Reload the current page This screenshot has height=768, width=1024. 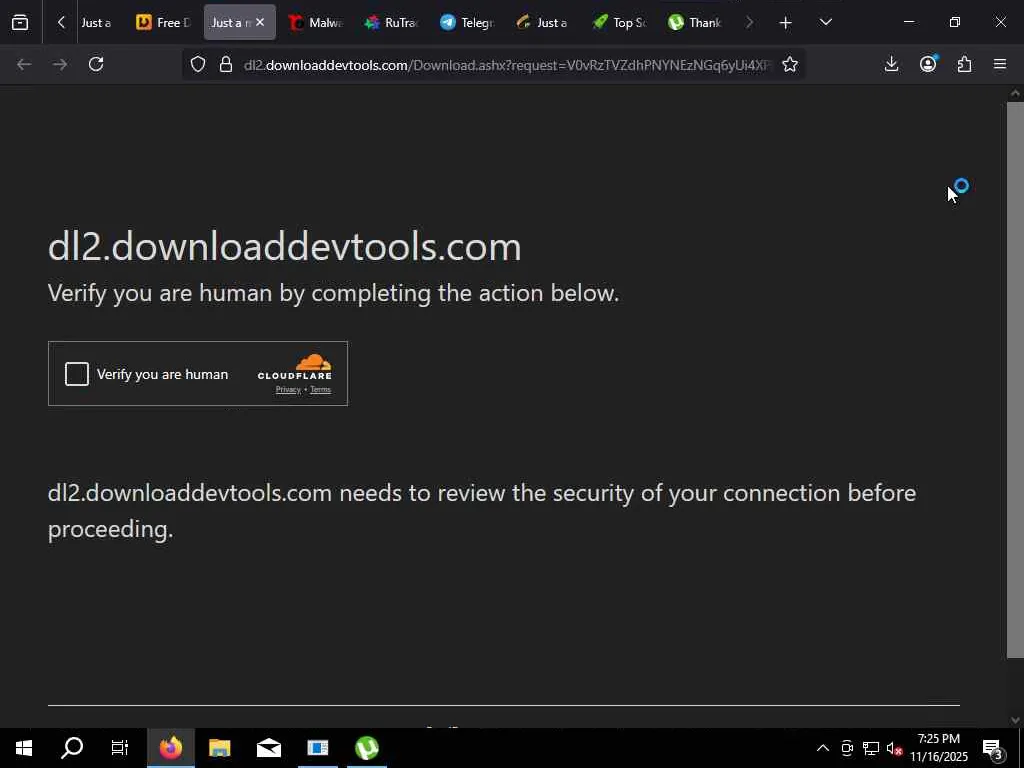(x=96, y=64)
